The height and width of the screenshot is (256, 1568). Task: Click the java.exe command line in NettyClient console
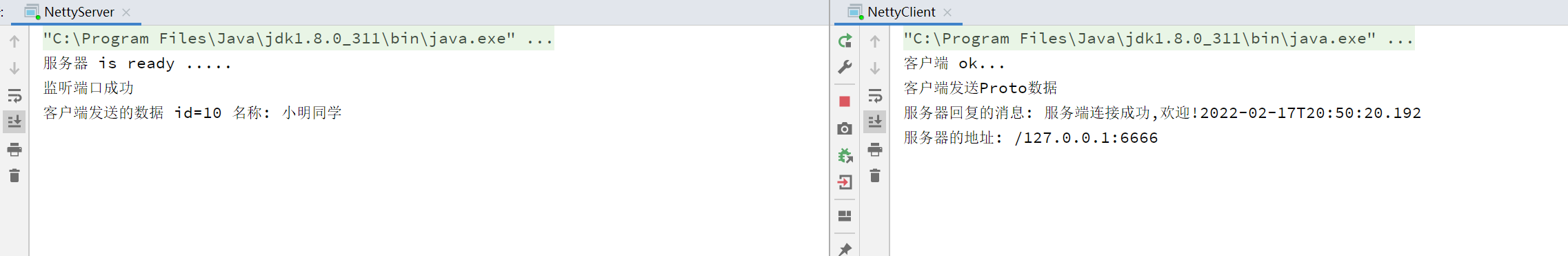[1158, 39]
